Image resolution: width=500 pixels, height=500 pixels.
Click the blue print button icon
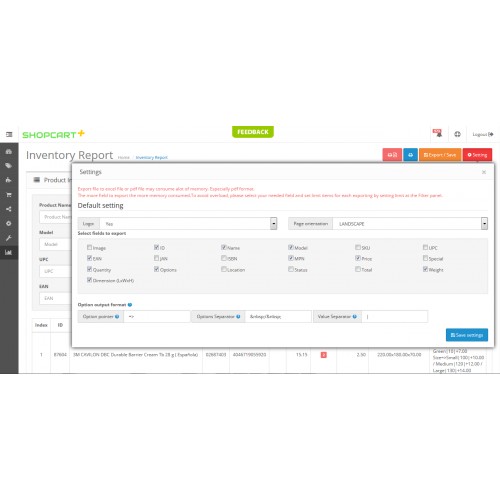pos(410,155)
